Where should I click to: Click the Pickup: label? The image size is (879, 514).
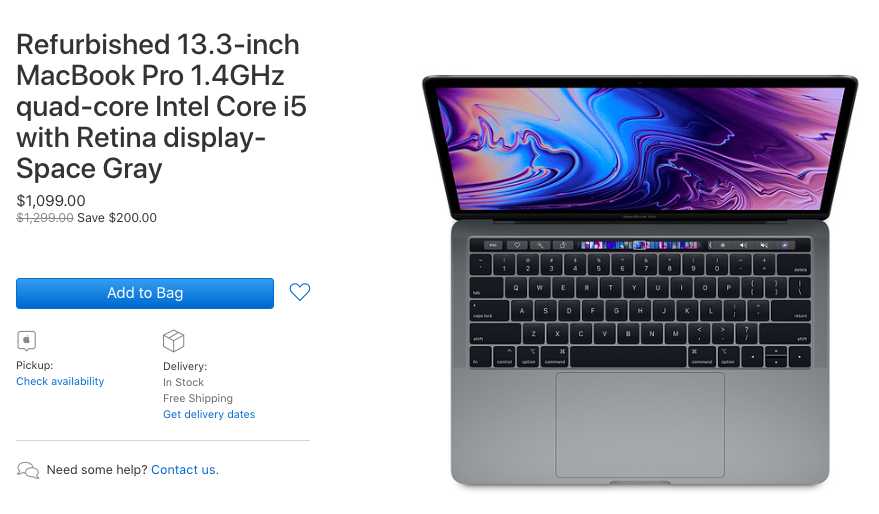coord(35,365)
